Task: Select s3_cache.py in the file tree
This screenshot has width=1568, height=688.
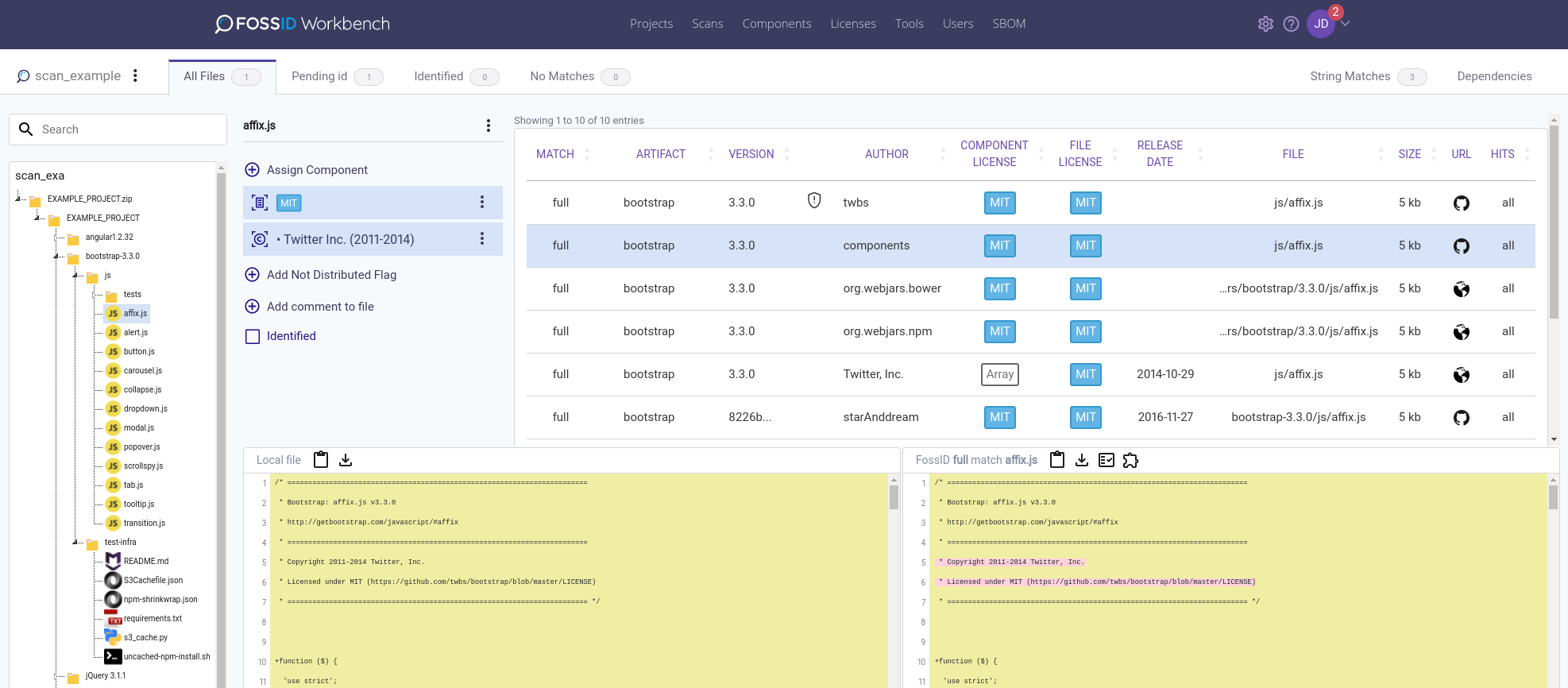Action: [145, 637]
